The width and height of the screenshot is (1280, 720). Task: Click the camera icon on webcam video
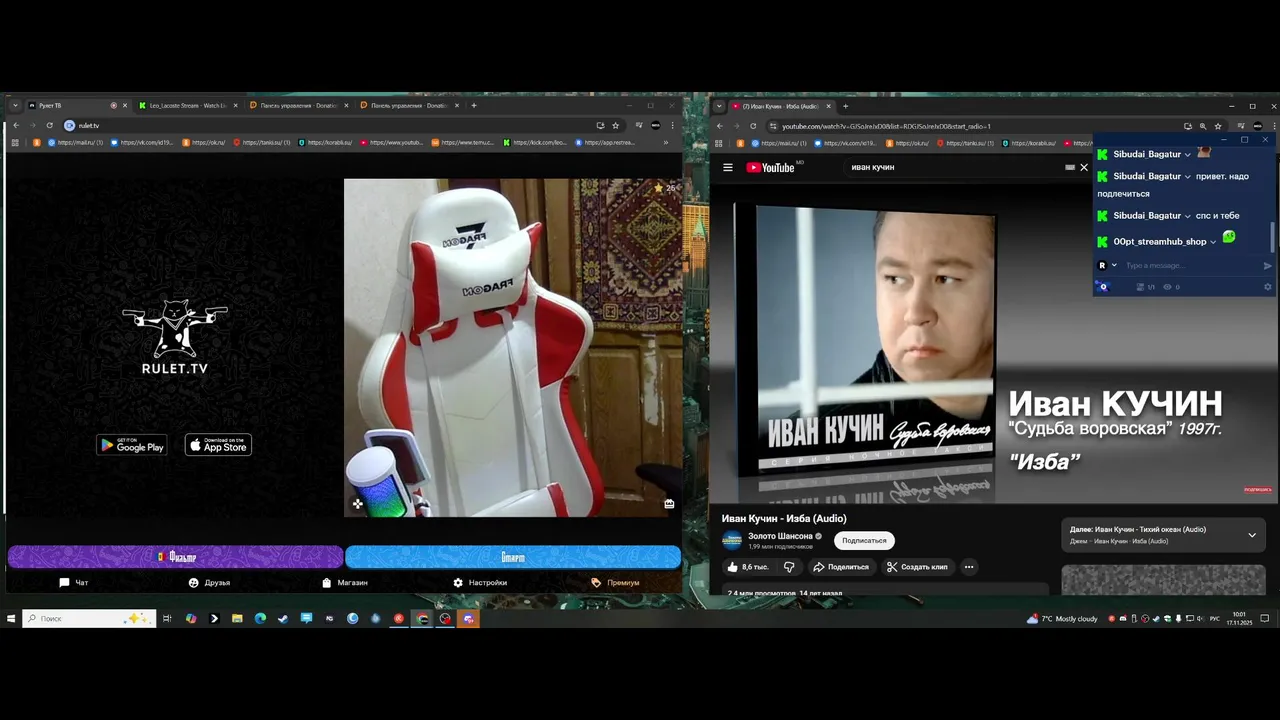click(669, 504)
